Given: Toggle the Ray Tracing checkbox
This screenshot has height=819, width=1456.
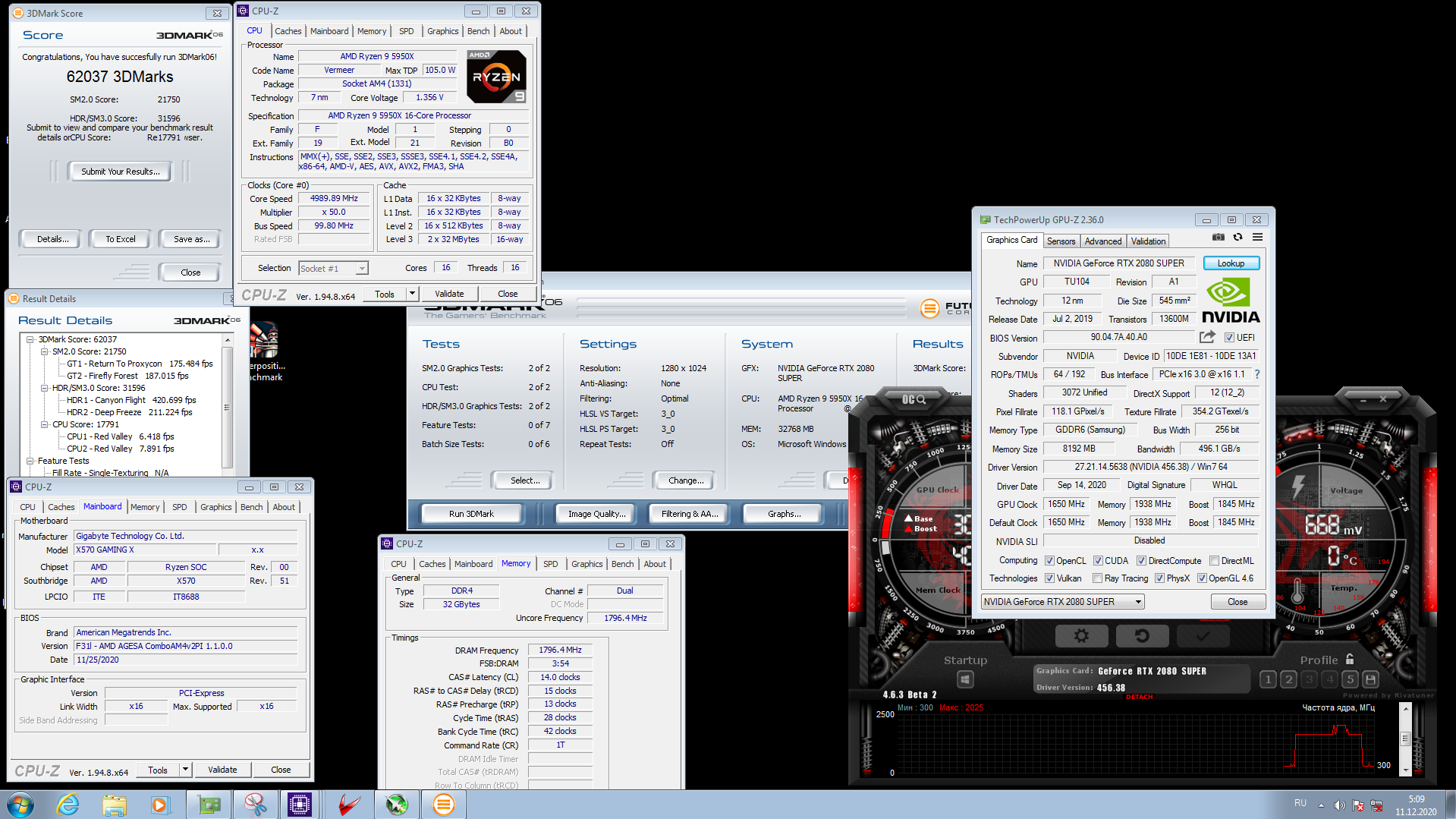Looking at the screenshot, I should 1097,578.
